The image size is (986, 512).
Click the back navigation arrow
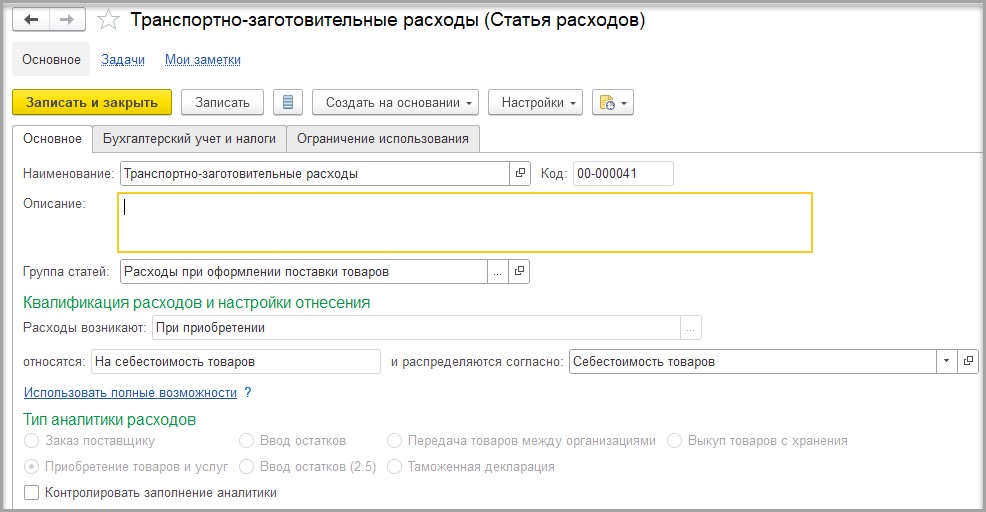point(31,20)
